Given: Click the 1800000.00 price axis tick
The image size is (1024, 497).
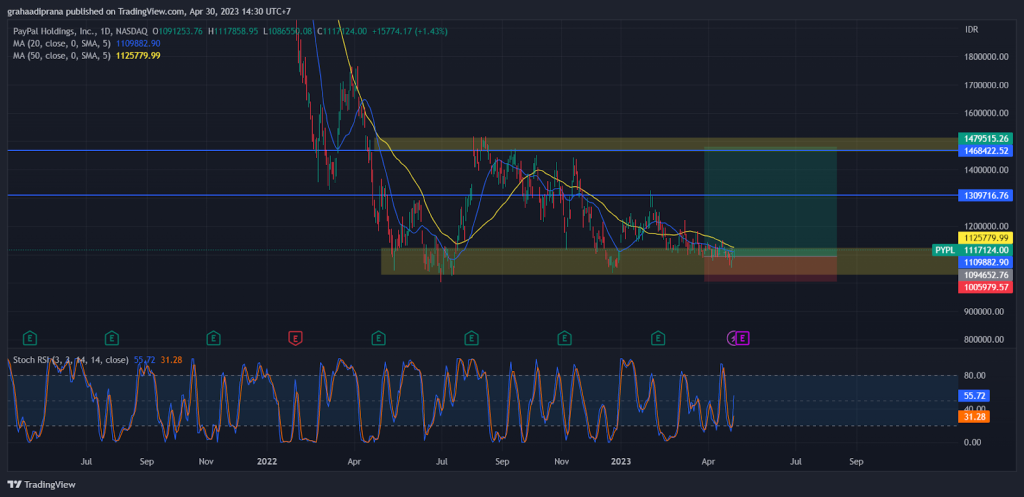Looking at the screenshot, I should click(985, 56).
